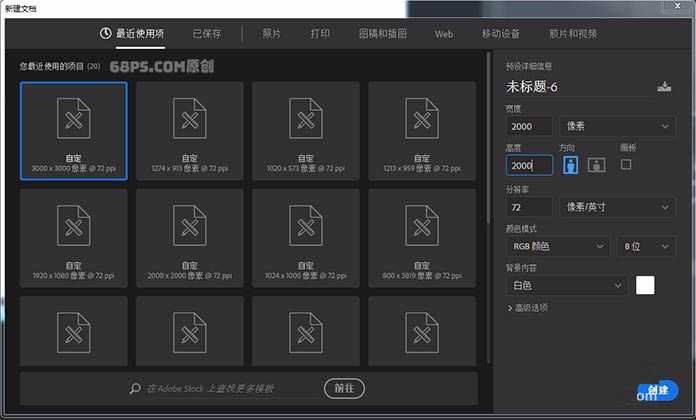The height and width of the screenshot is (420, 696).
Task: Click the clock icon on recent tab
Action: point(106,33)
